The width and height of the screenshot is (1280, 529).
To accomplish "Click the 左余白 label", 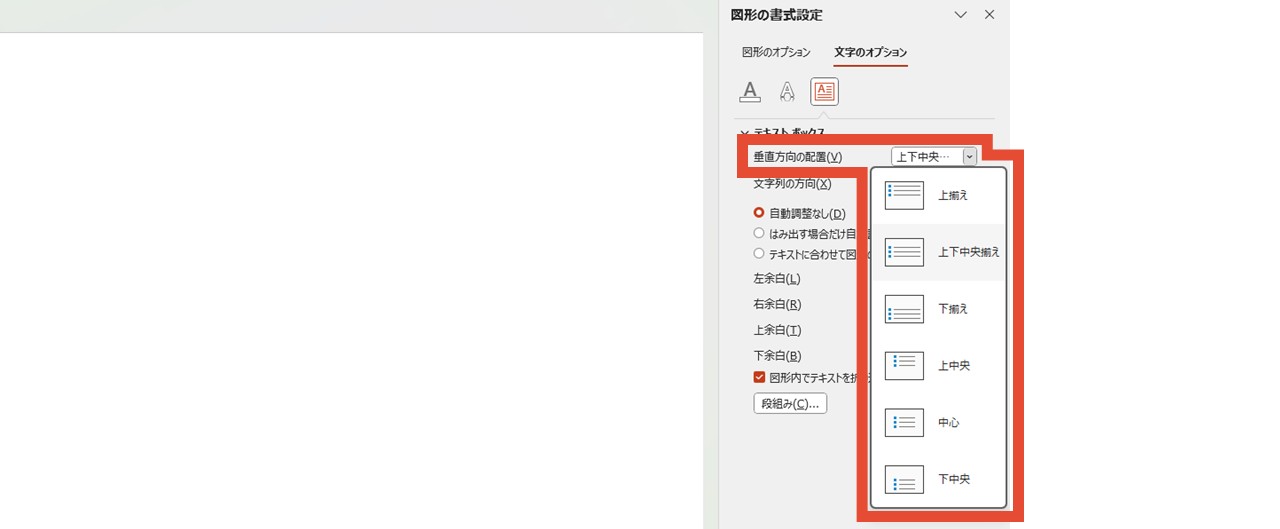I will point(777,279).
